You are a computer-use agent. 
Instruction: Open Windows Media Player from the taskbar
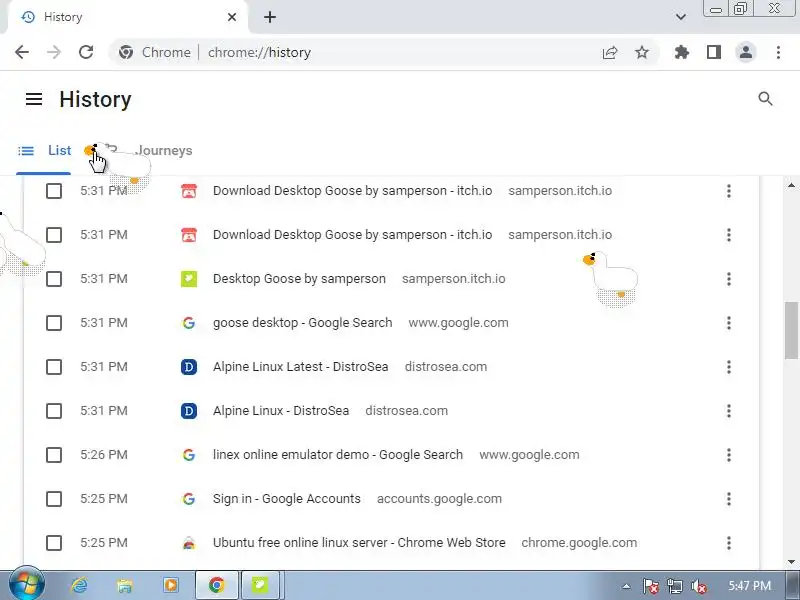(x=170, y=585)
